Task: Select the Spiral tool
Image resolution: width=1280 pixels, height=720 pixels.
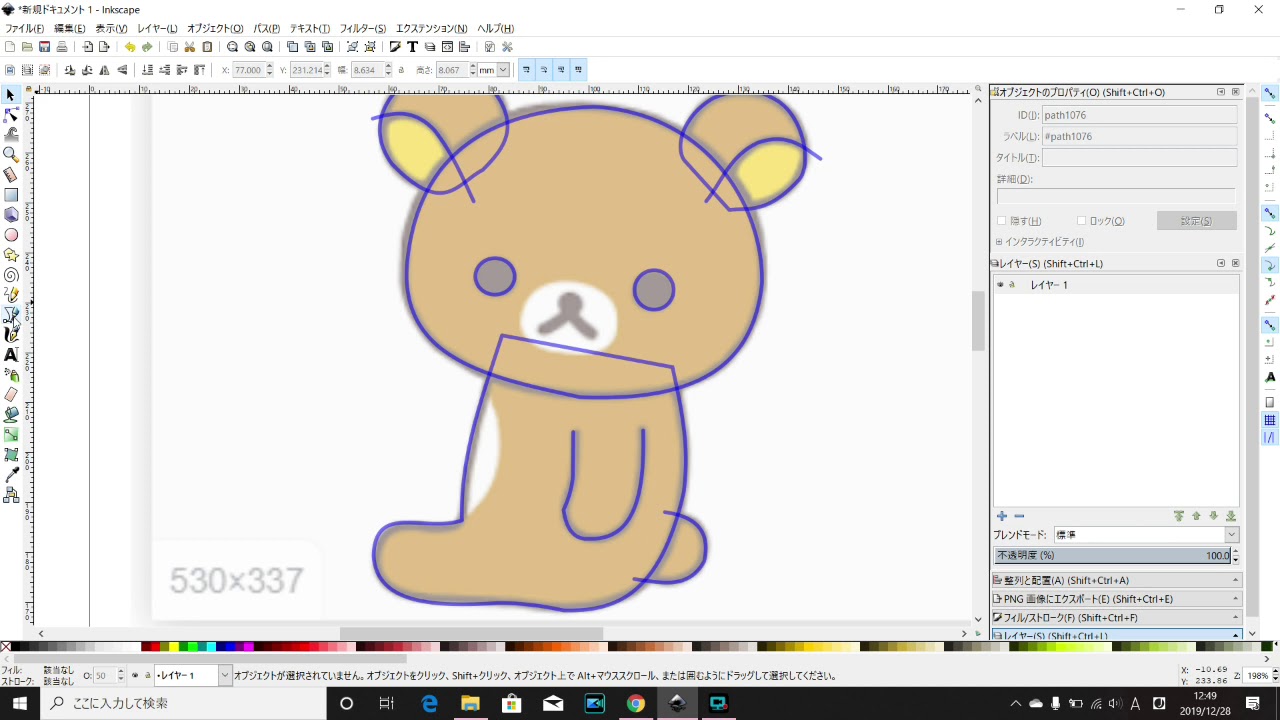Action: tap(11, 275)
